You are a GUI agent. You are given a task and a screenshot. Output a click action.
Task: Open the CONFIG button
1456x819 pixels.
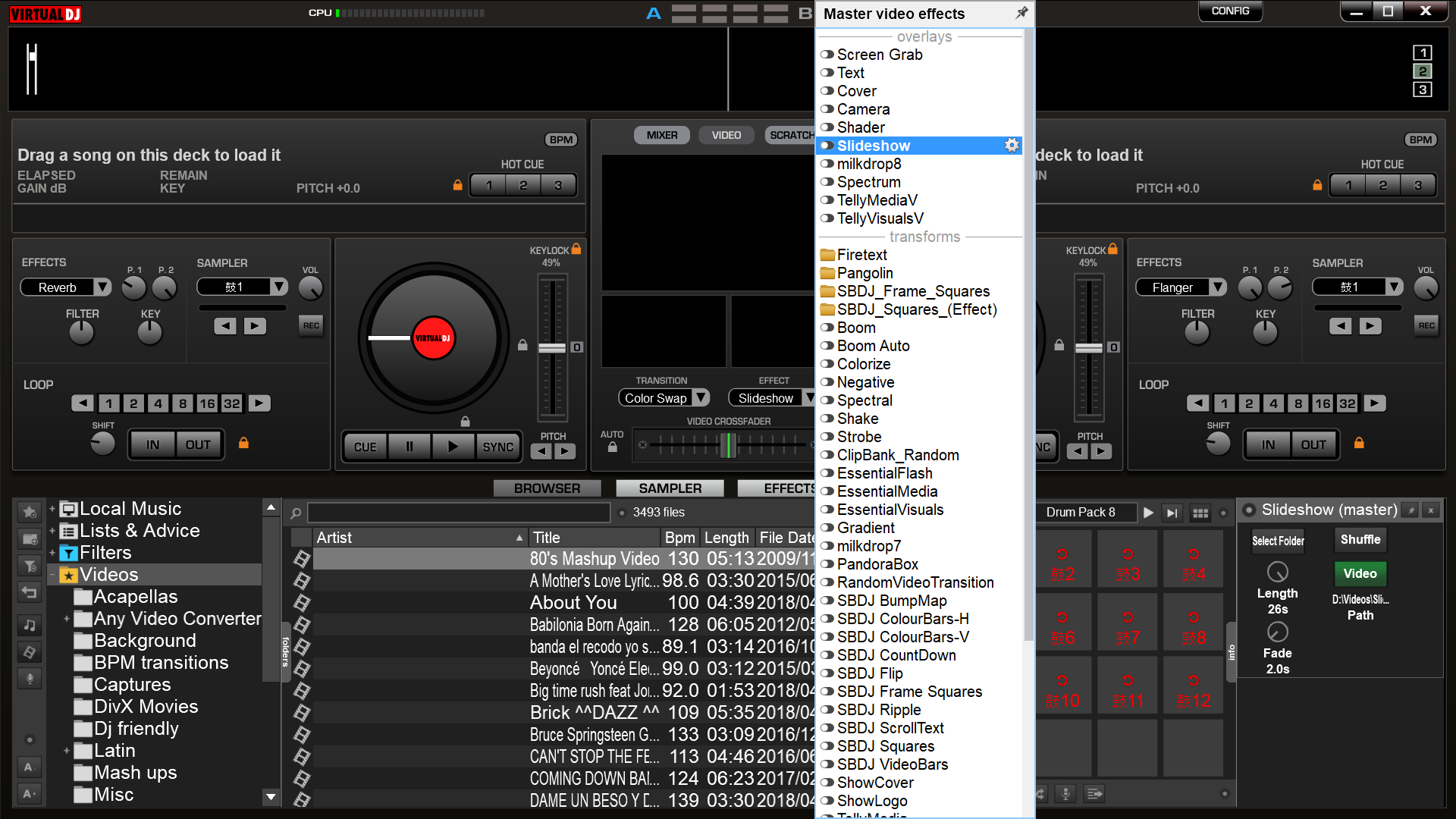tap(1230, 11)
